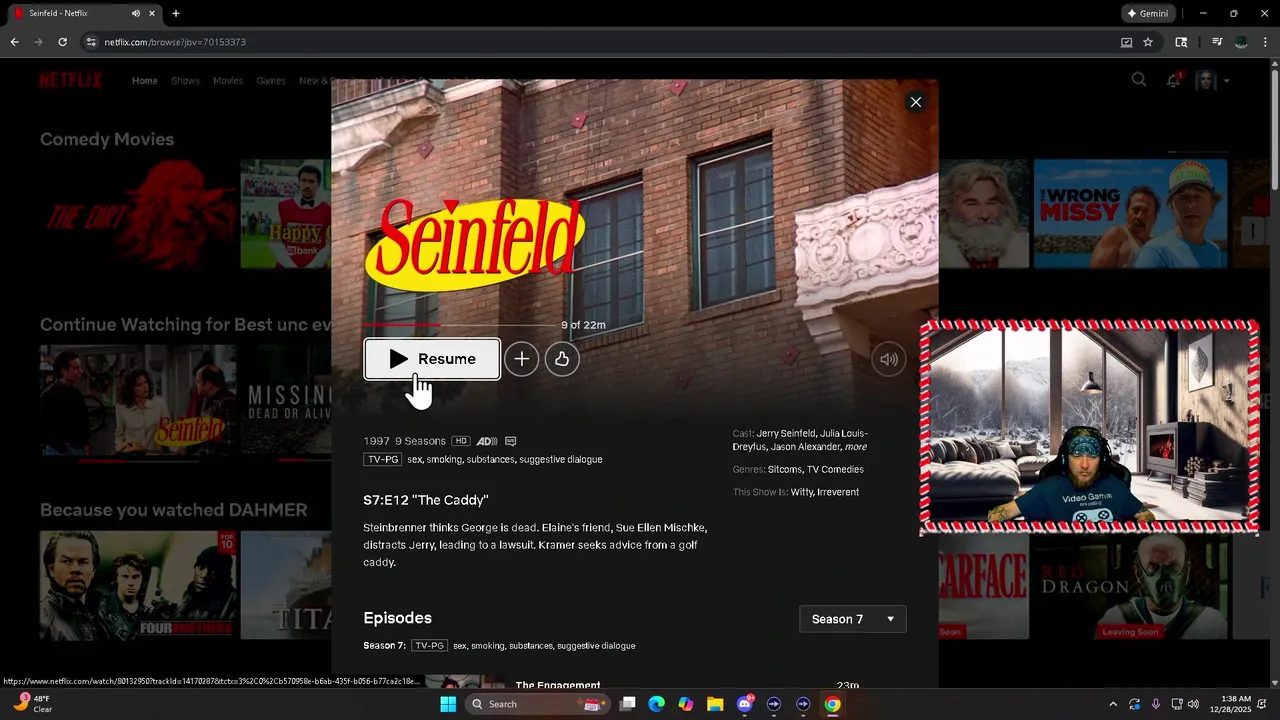Open Task View on taskbar
Viewport: 1280px width, 720px height.
(x=627, y=704)
